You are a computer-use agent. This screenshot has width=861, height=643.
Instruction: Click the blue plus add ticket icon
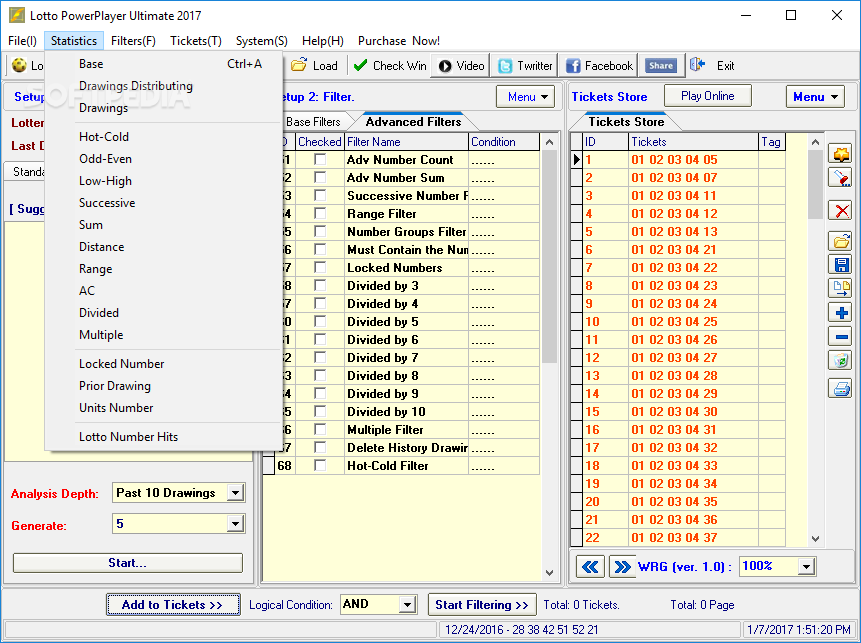841,312
